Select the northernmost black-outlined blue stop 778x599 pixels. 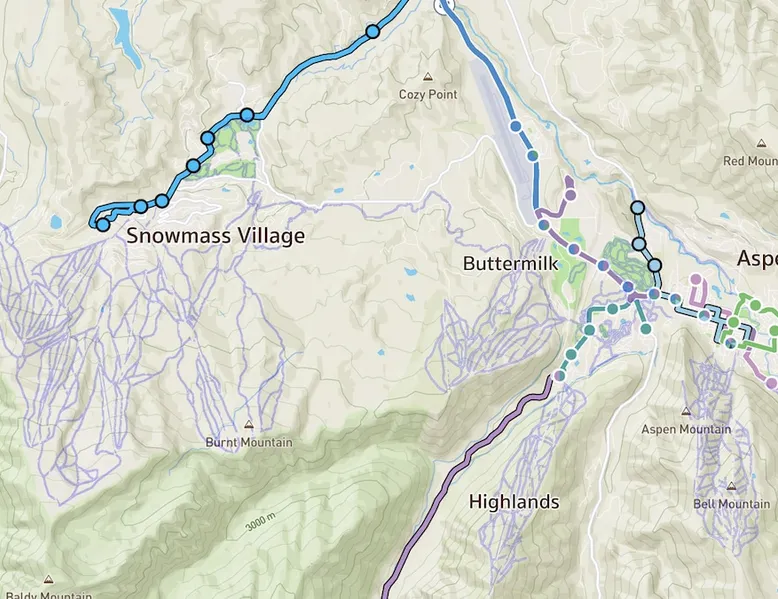(638, 207)
